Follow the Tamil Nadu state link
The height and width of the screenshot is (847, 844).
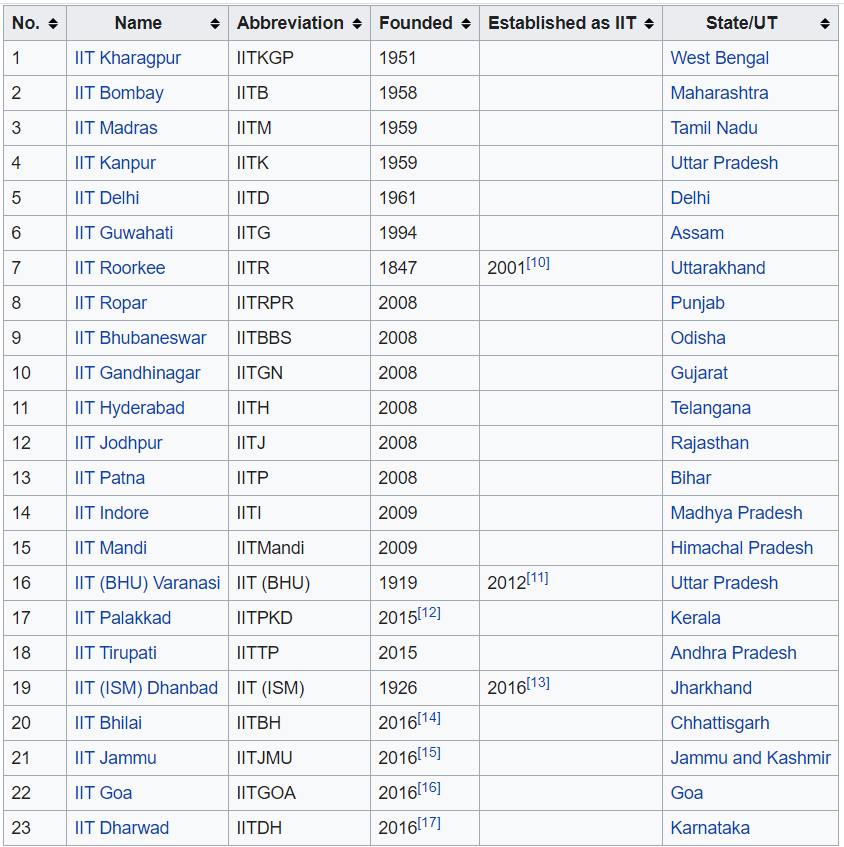coord(714,128)
